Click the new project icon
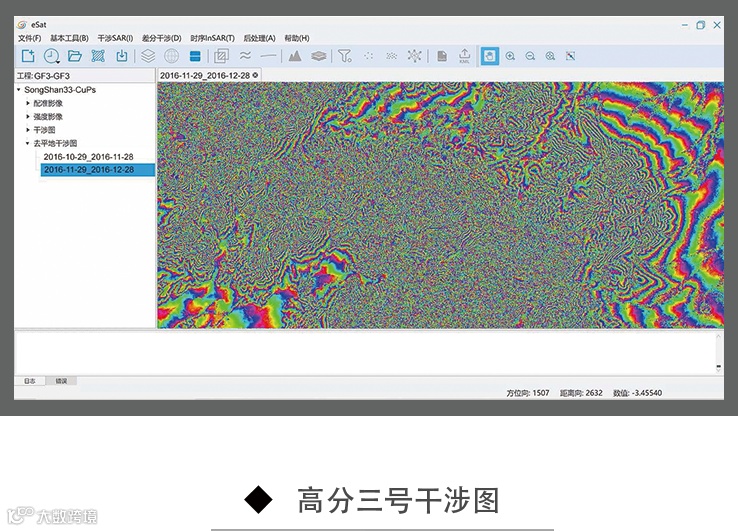 click(28, 56)
